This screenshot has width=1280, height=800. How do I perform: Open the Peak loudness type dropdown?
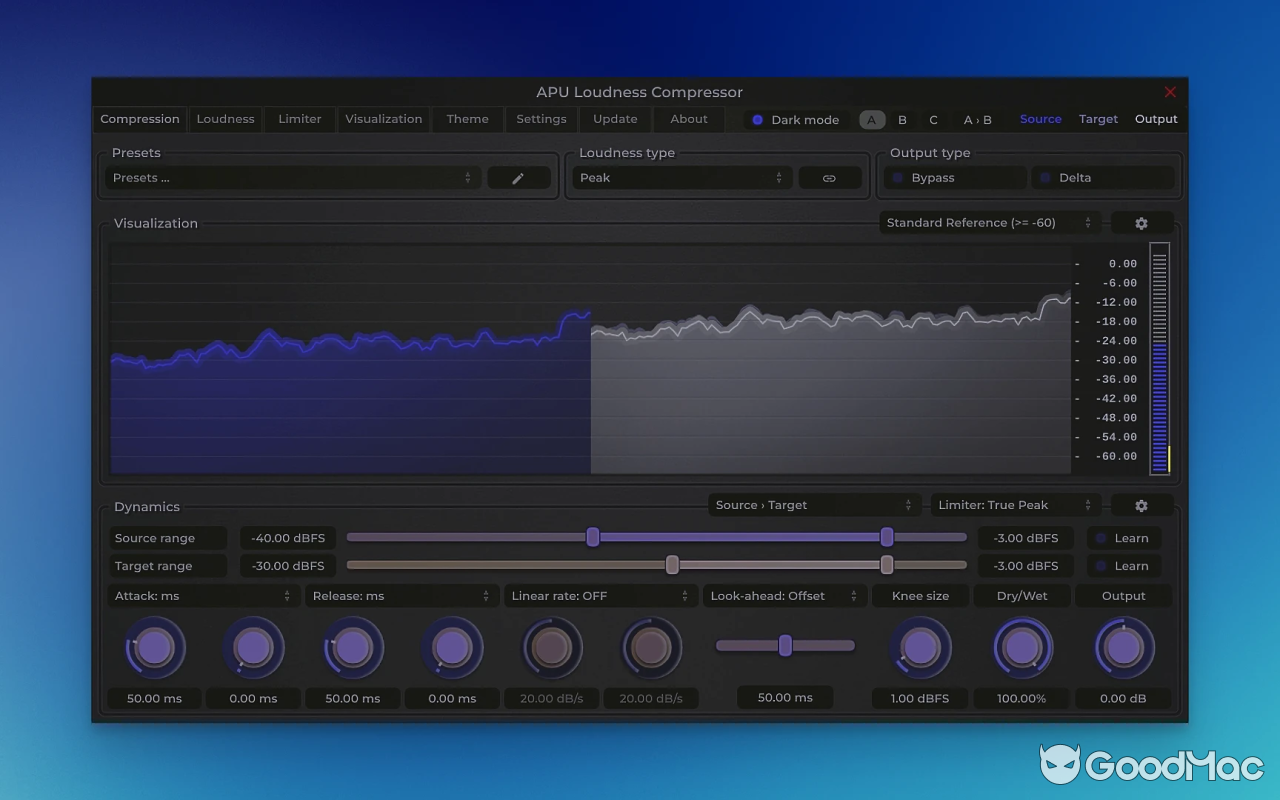pyautogui.click(x=681, y=177)
